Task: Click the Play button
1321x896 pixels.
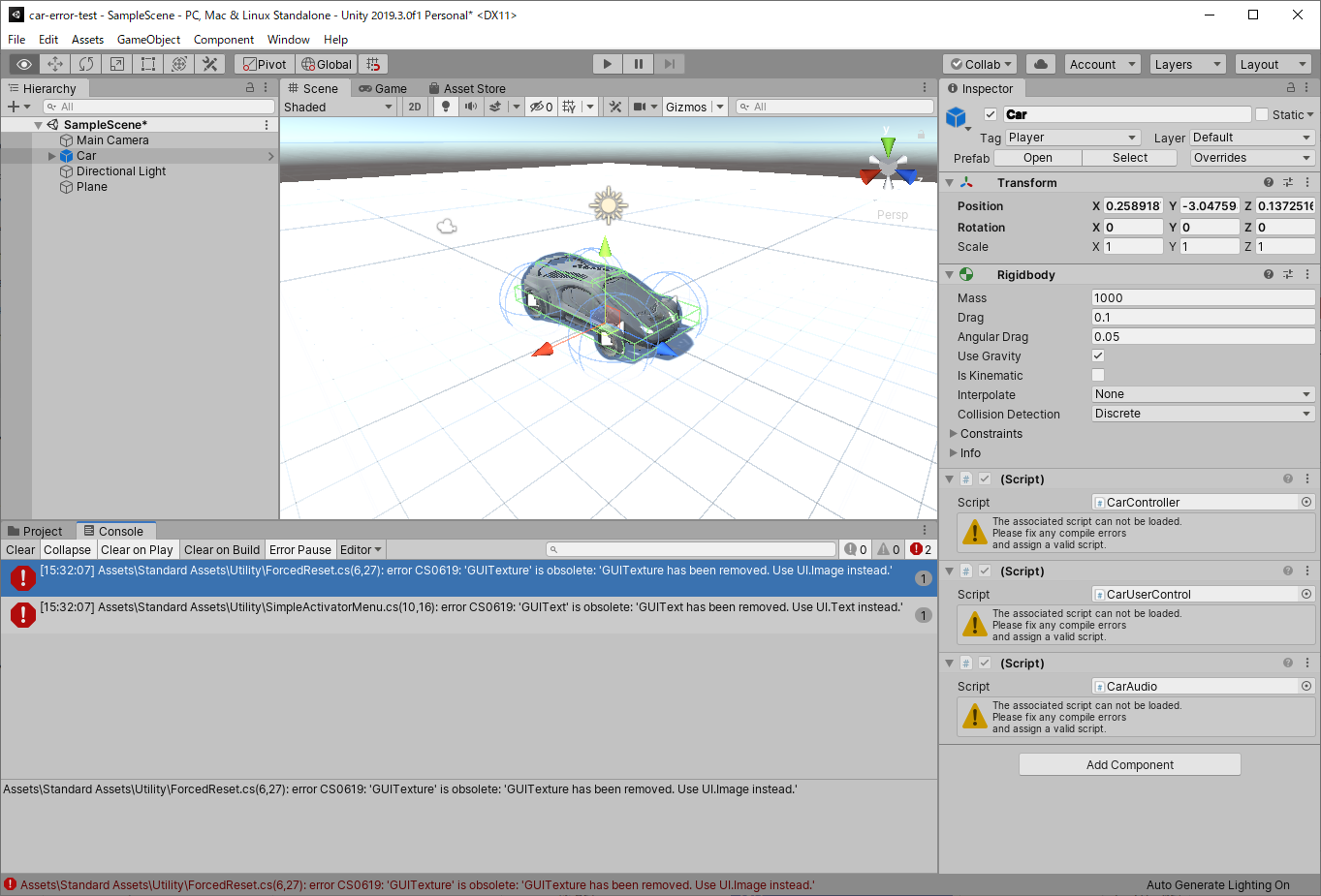Action: tap(608, 64)
